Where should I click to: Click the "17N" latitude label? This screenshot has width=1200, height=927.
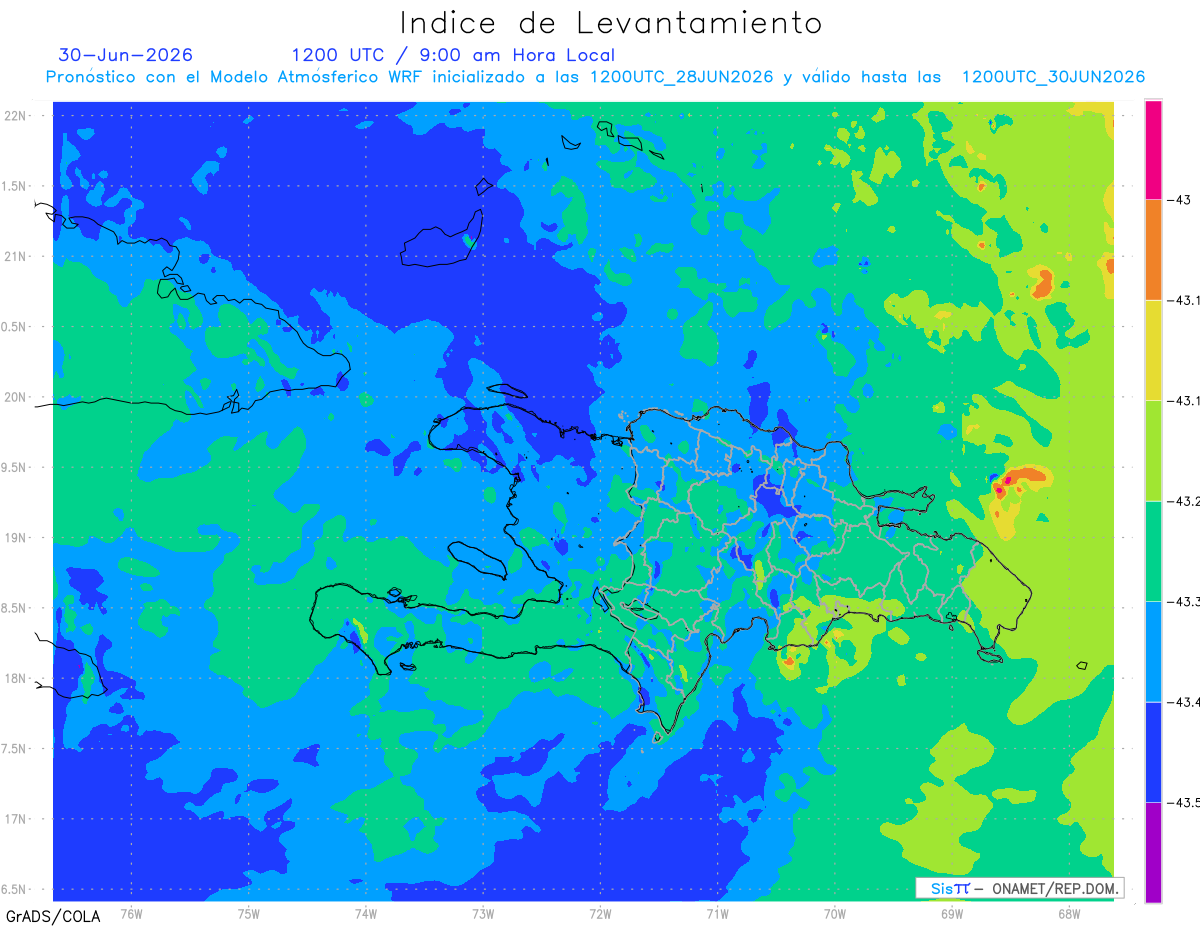(x=16, y=819)
